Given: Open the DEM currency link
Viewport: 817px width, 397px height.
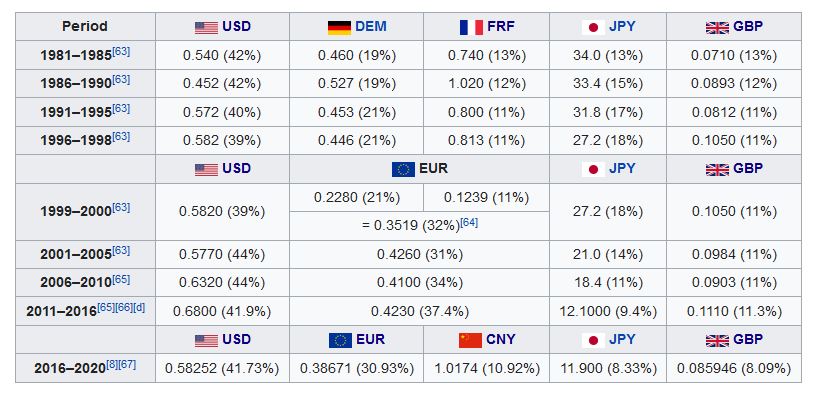Looking at the screenshot, I should (371, 27).
